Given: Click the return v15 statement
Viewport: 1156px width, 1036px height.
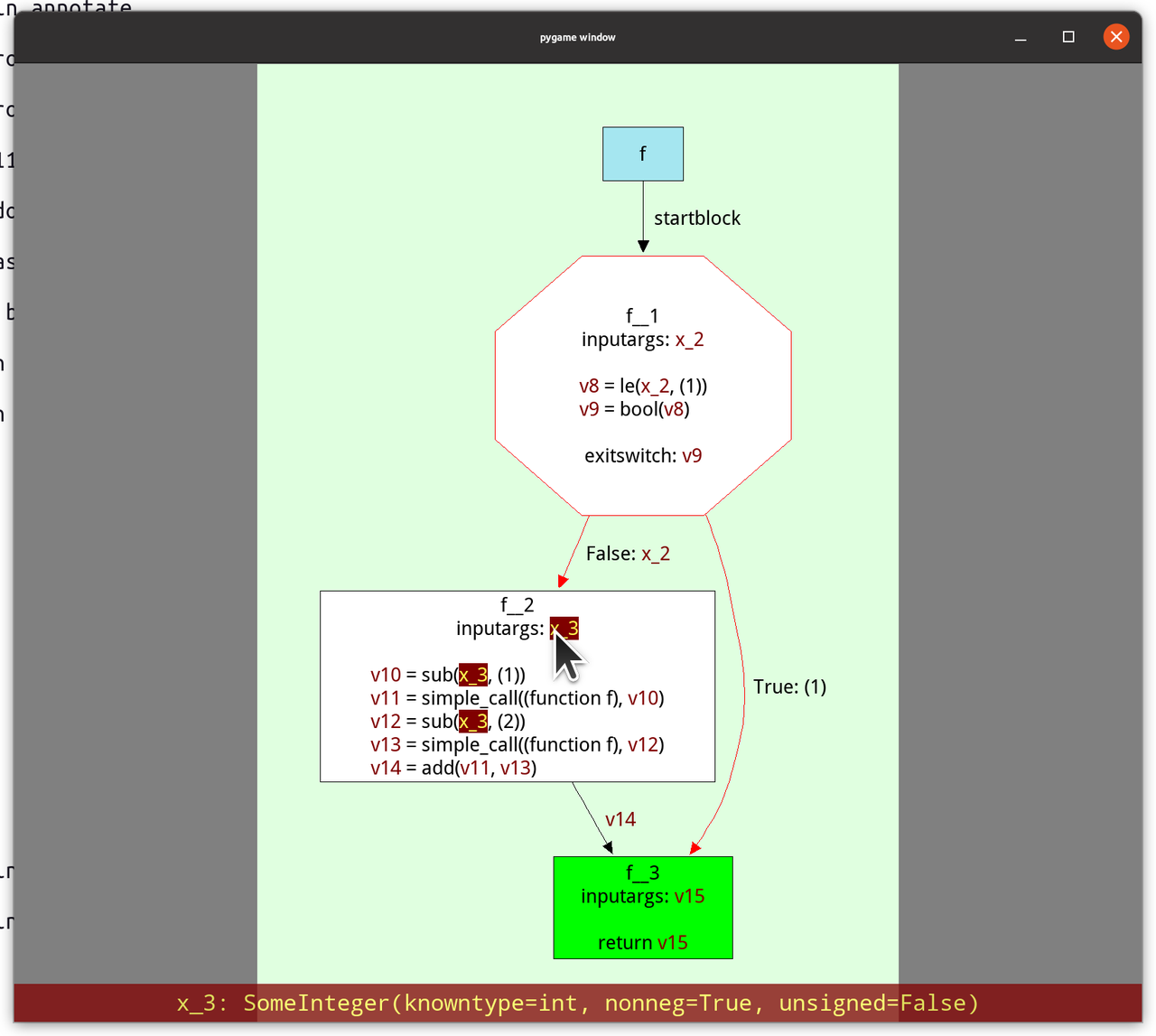Looking at the screenshot, I should point(642,942).
